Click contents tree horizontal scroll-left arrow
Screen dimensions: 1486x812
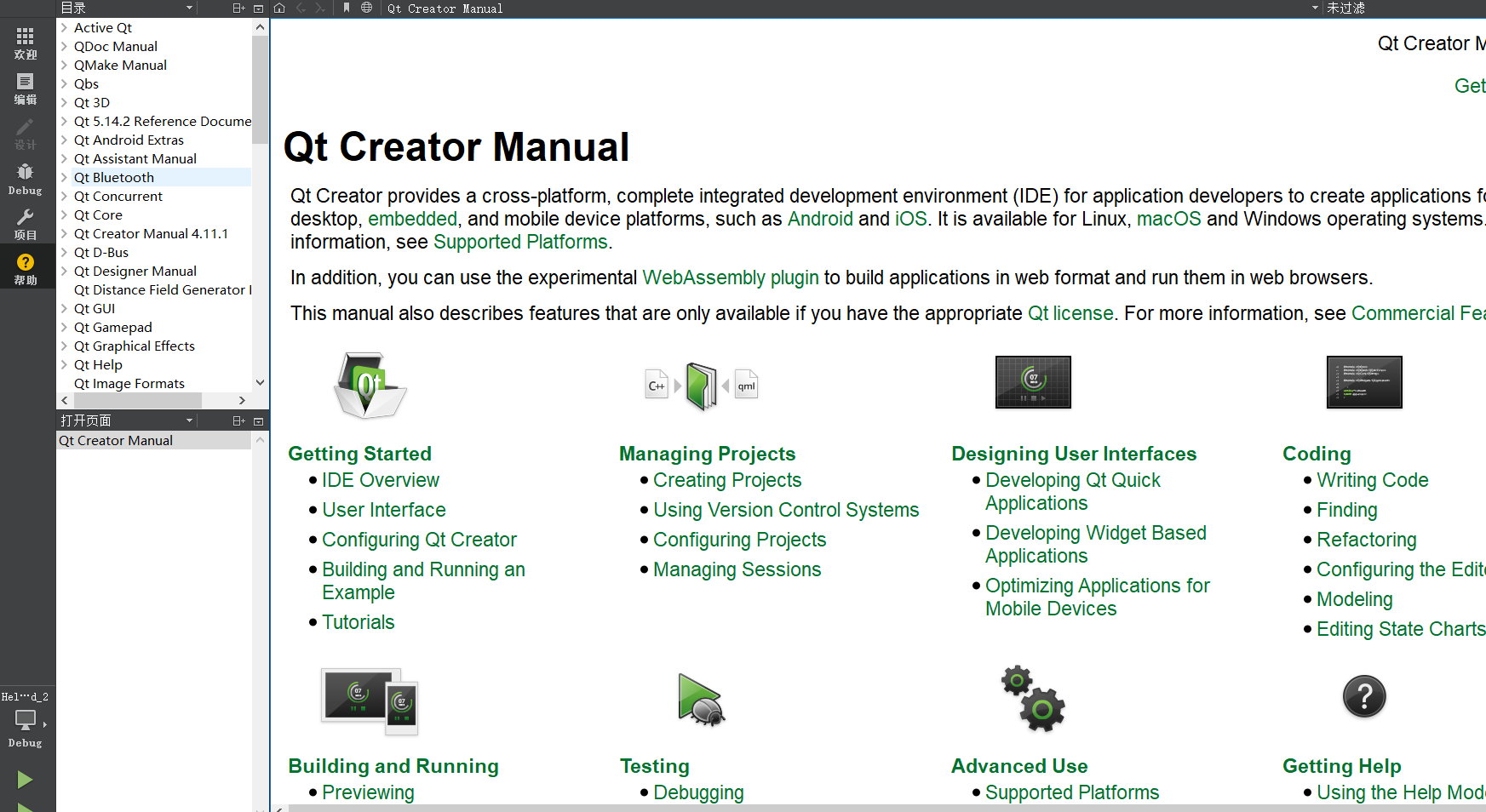coord(65,400)
